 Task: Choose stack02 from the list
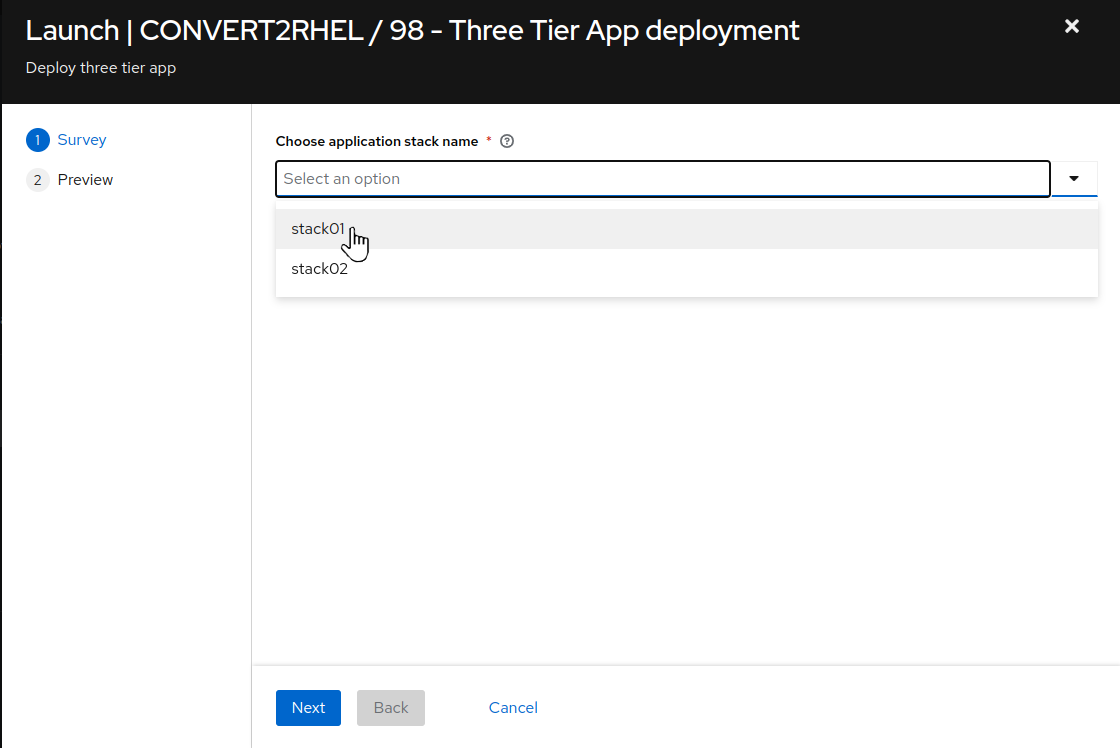click(686, 269)
